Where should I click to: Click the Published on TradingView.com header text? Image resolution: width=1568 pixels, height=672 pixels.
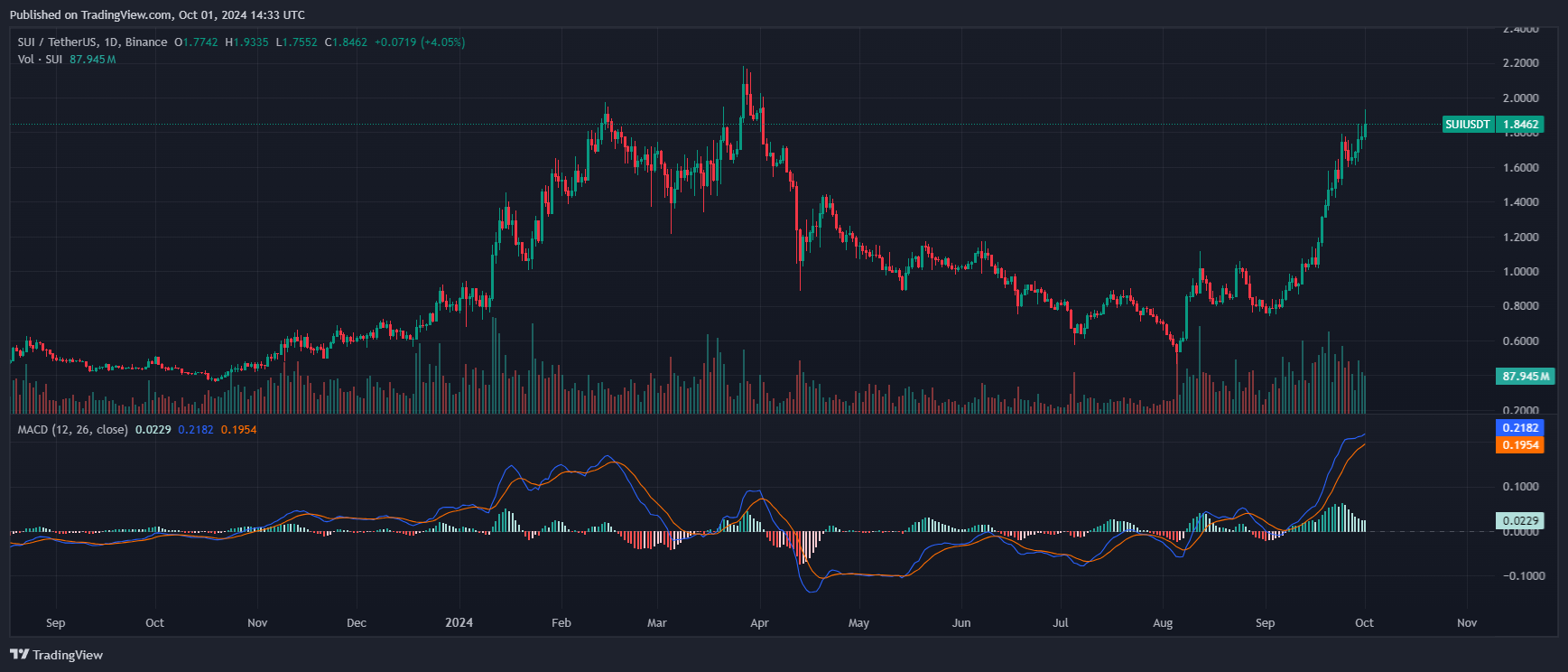tap(157, 14)
